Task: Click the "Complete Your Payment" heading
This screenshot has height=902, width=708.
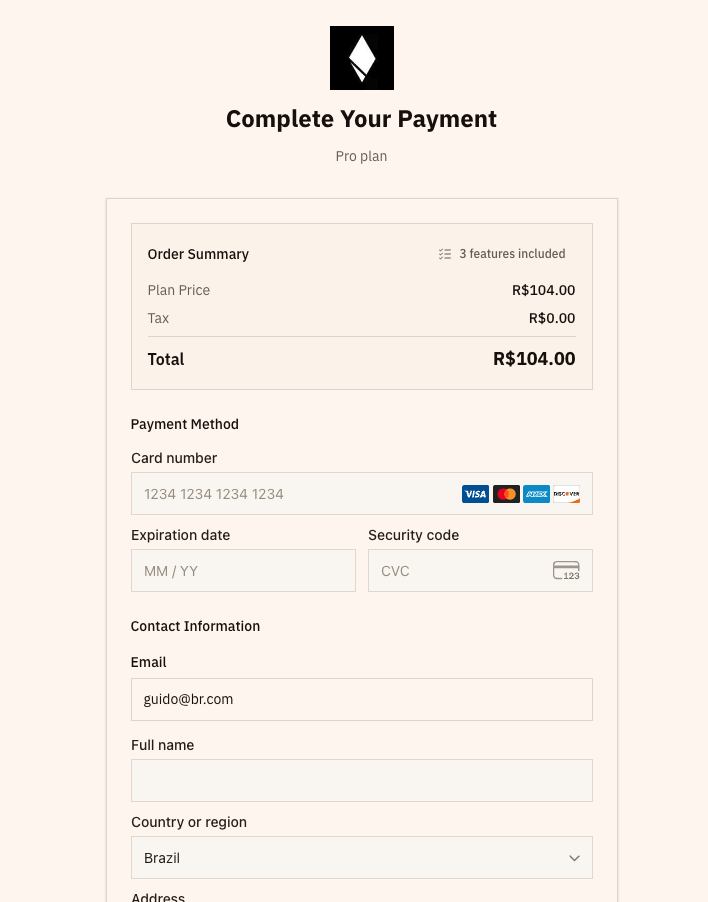Action: point(361,119)
